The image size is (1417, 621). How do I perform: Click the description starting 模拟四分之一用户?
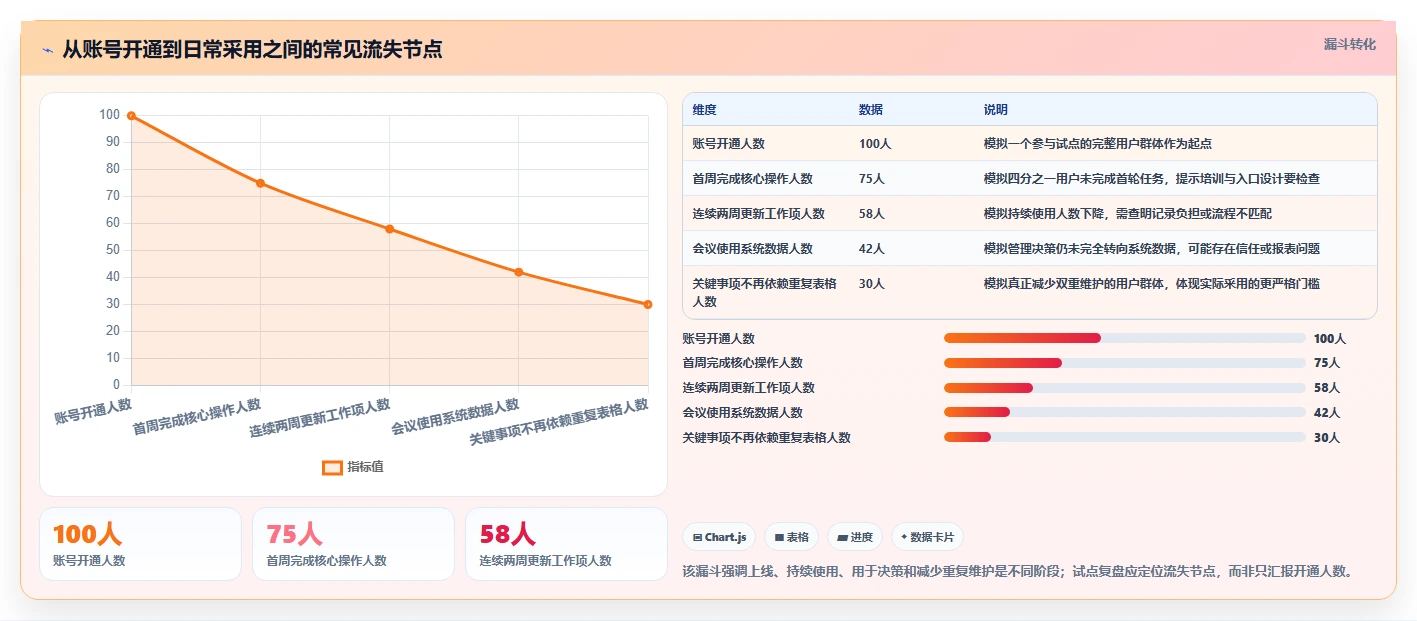point(1152,179)
